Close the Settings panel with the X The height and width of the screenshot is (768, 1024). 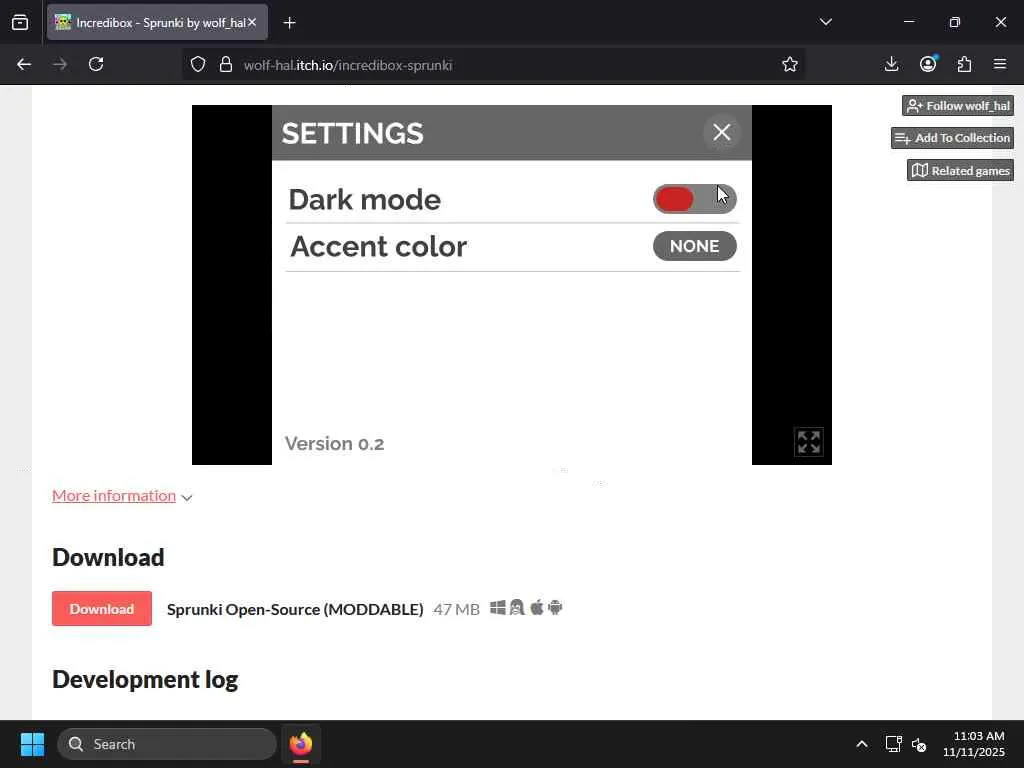coord(722,133)
